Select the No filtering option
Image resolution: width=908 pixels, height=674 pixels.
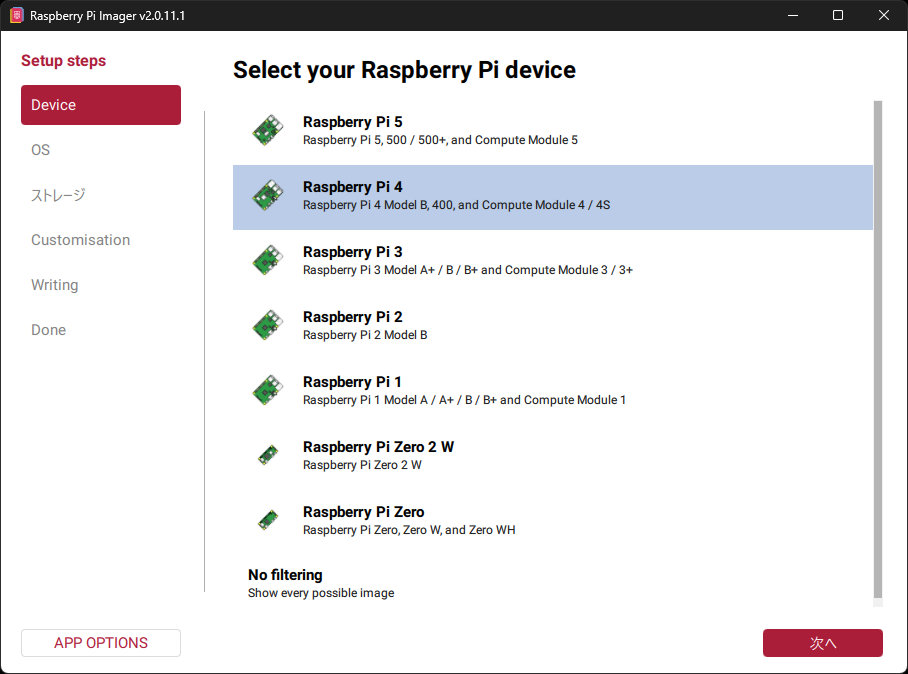553,583
